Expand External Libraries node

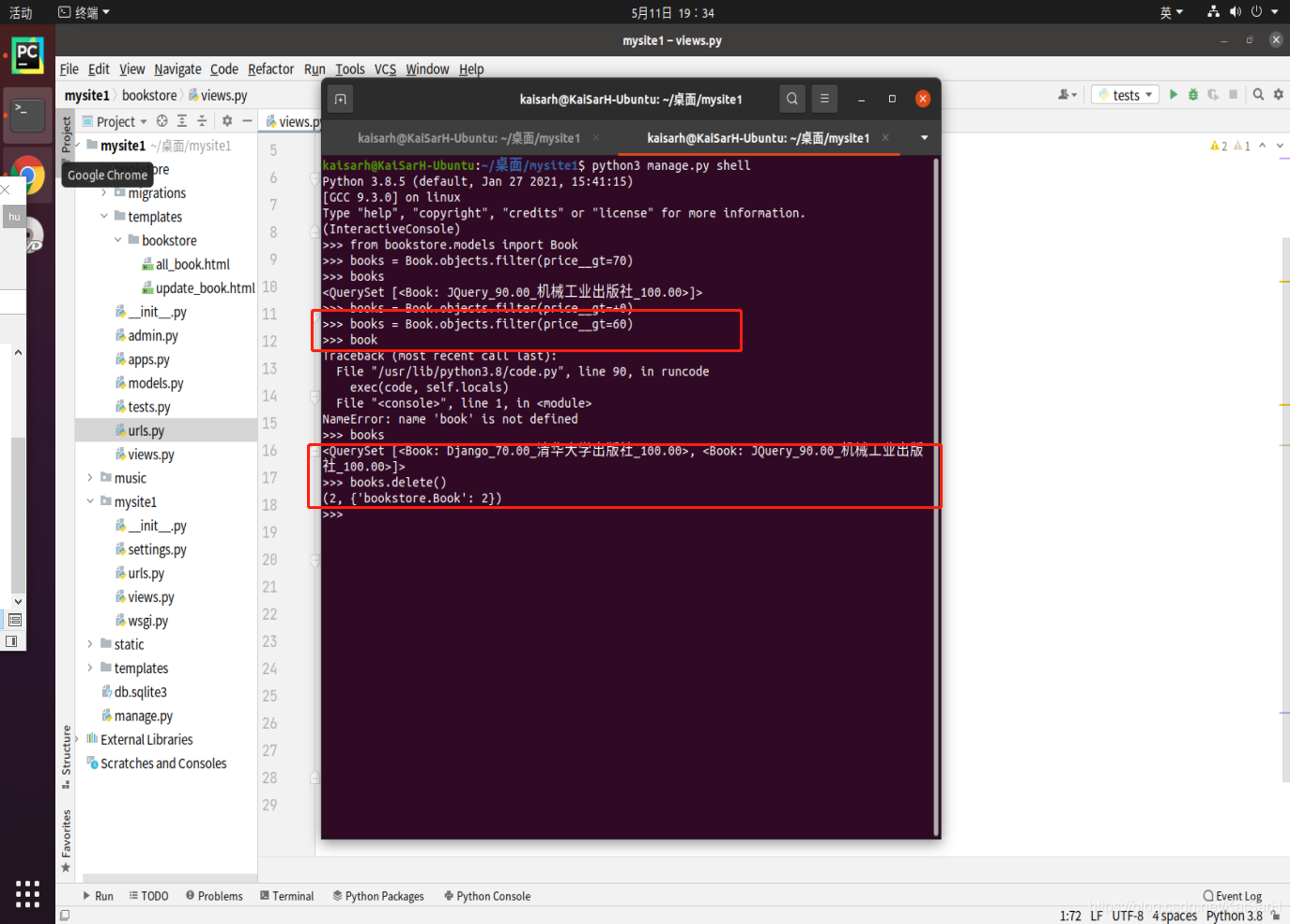click(77, 739)
